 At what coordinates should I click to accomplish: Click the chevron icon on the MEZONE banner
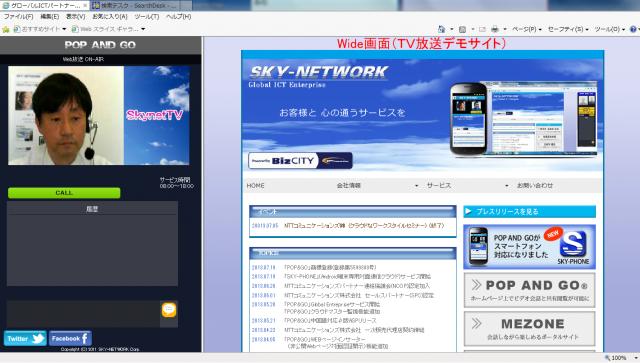[x=476, y=324]
